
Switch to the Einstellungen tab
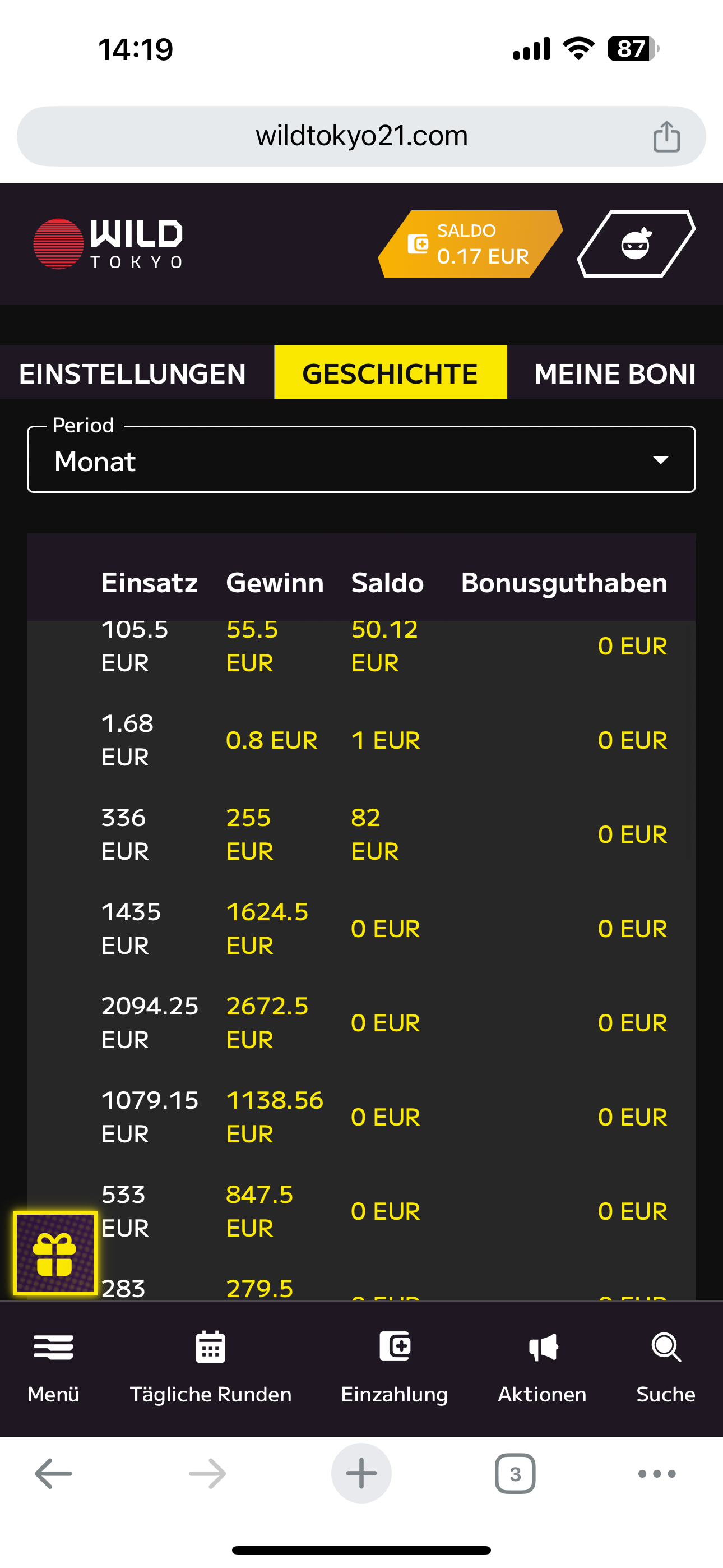(x=133, y=373)
